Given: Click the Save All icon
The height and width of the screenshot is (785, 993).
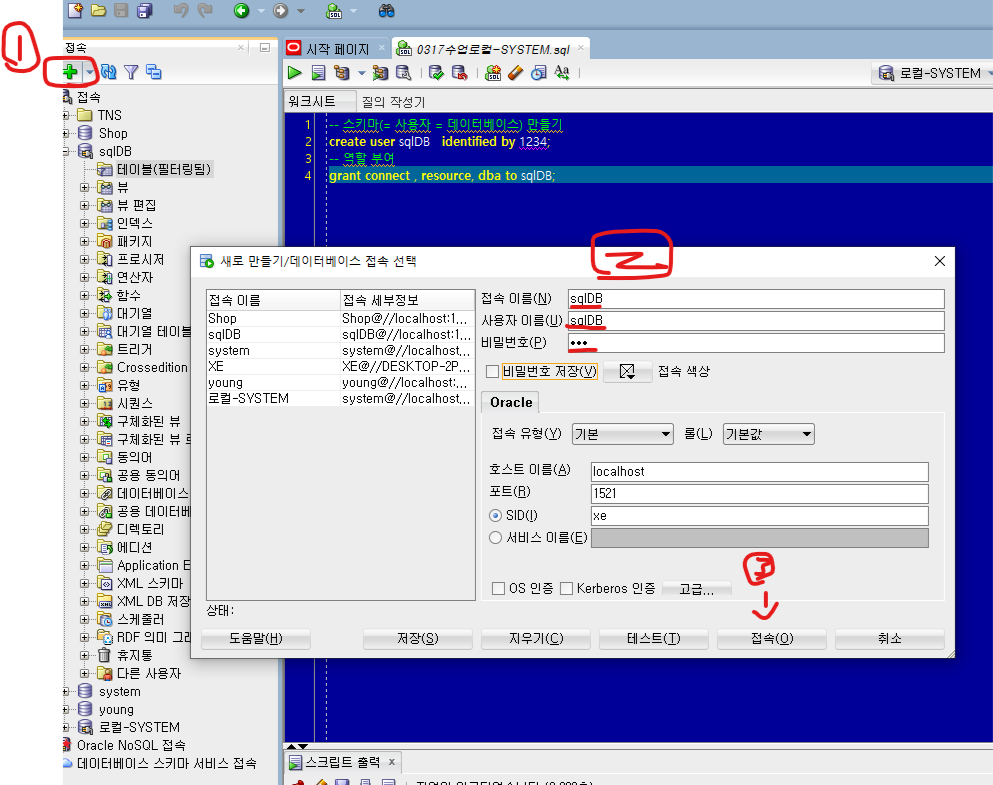Looking at the screenshot, I should point(145,10).
